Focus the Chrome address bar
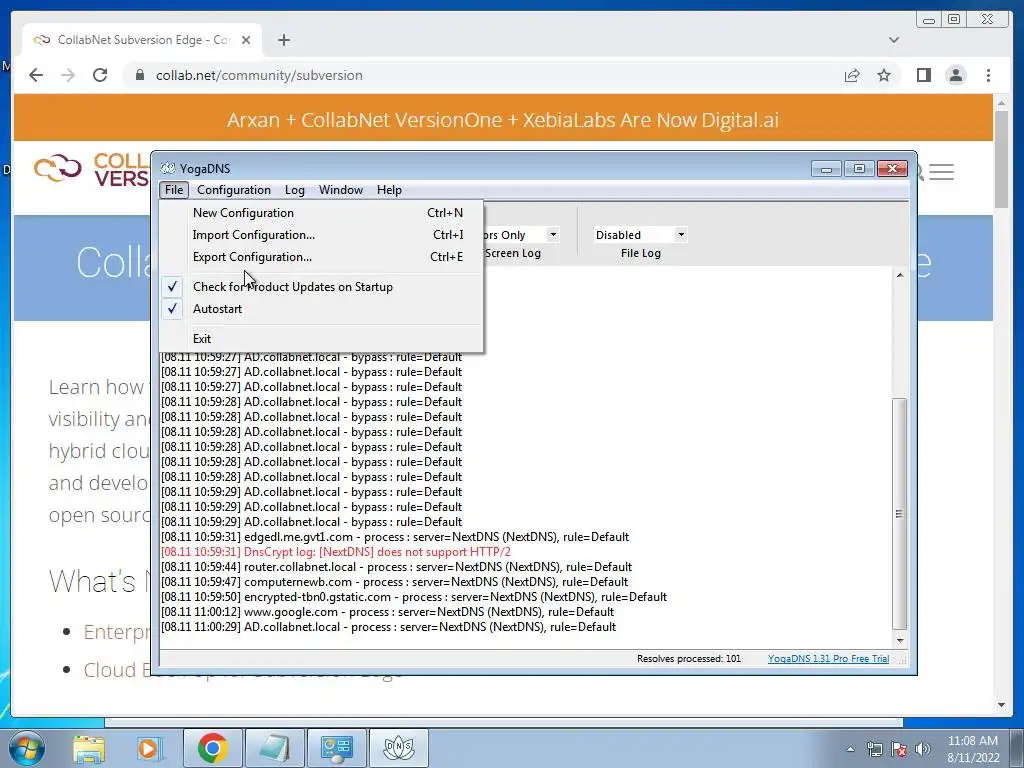The width and height of the screenshot is (1024, 768). tap(483, 75)
